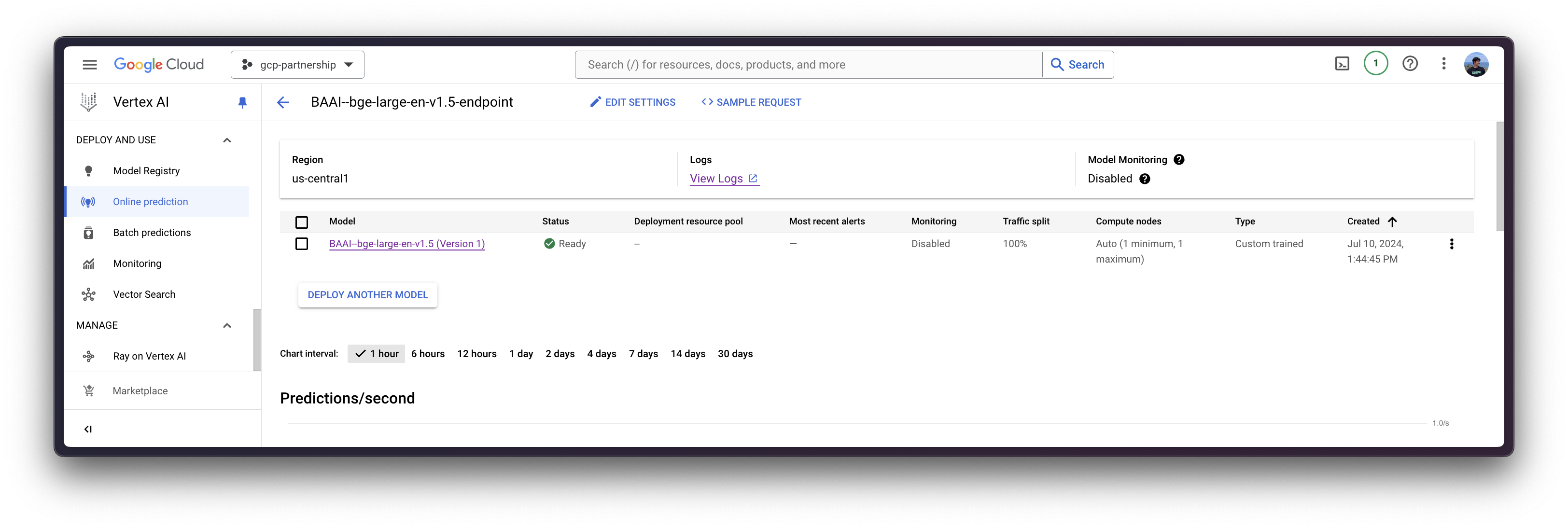Click the Batch predictions icon

point(88,232)
